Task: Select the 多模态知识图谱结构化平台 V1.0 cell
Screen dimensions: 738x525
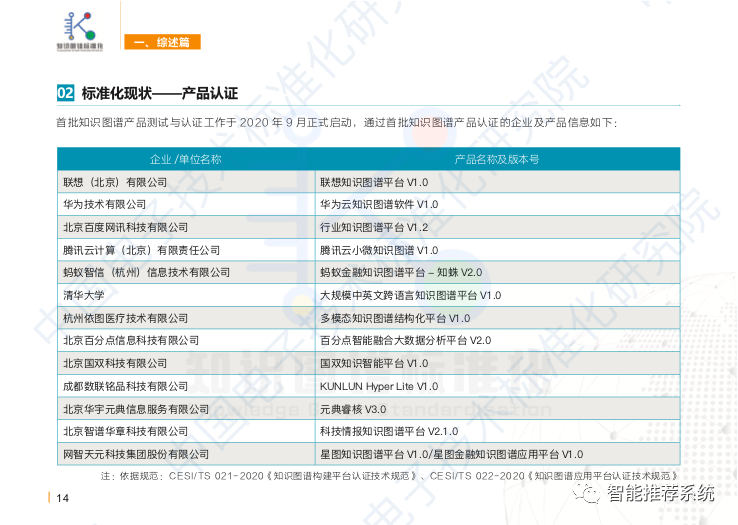Action: [x=497, y=318]
